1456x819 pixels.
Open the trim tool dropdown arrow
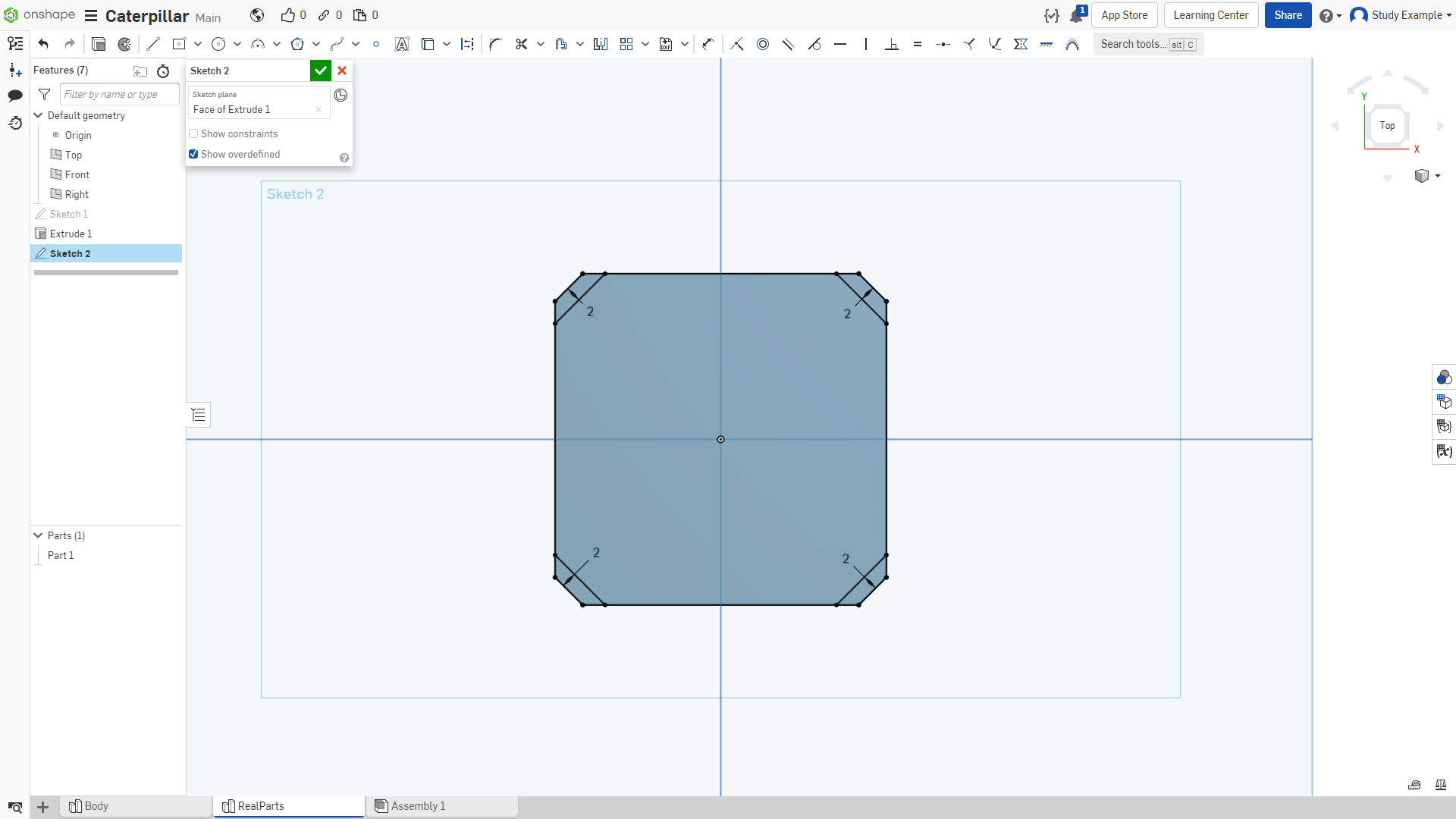tap(541, 44)
